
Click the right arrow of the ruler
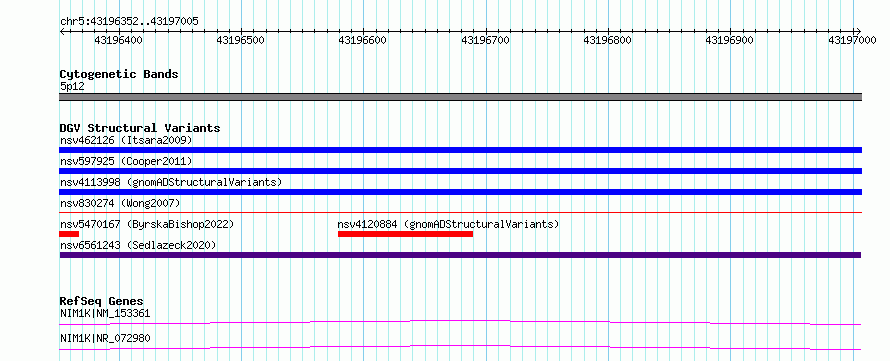(858, 31)
